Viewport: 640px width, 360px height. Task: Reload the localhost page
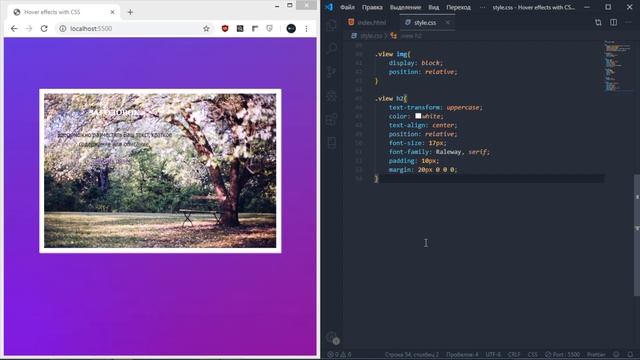click(x=44, y=29)
